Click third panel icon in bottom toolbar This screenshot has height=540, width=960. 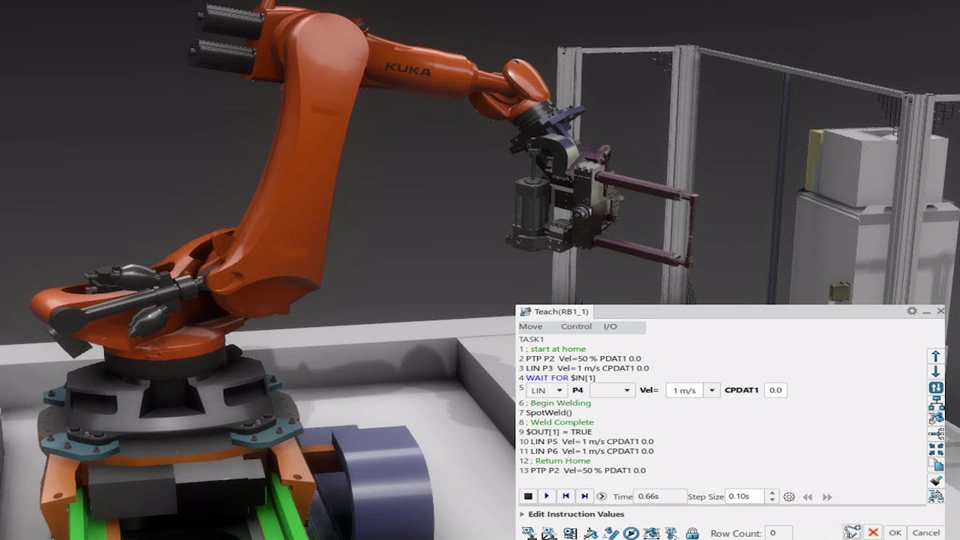570,533
